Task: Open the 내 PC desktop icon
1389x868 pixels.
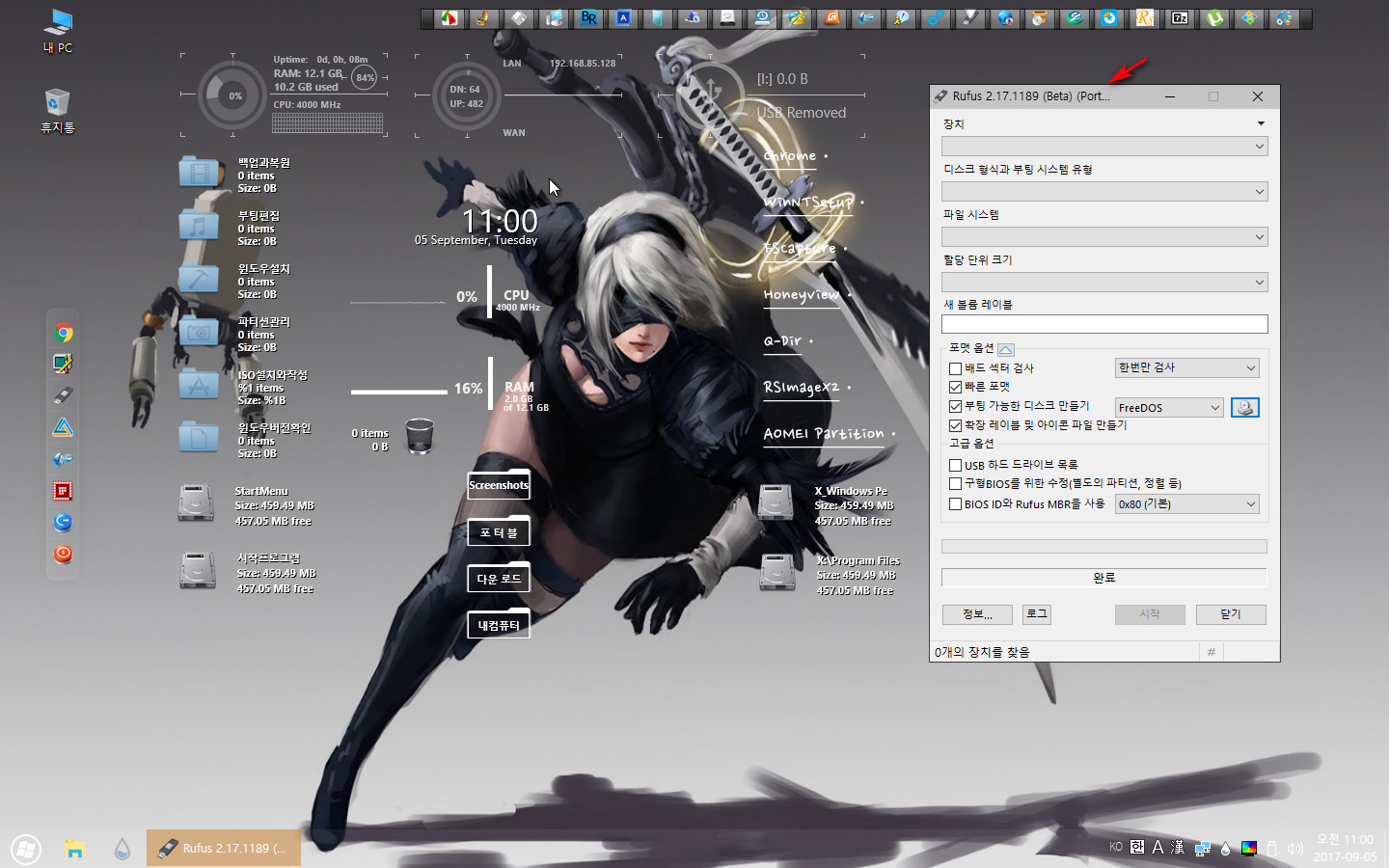Action: pyautogui.click(x=58, y=31)
